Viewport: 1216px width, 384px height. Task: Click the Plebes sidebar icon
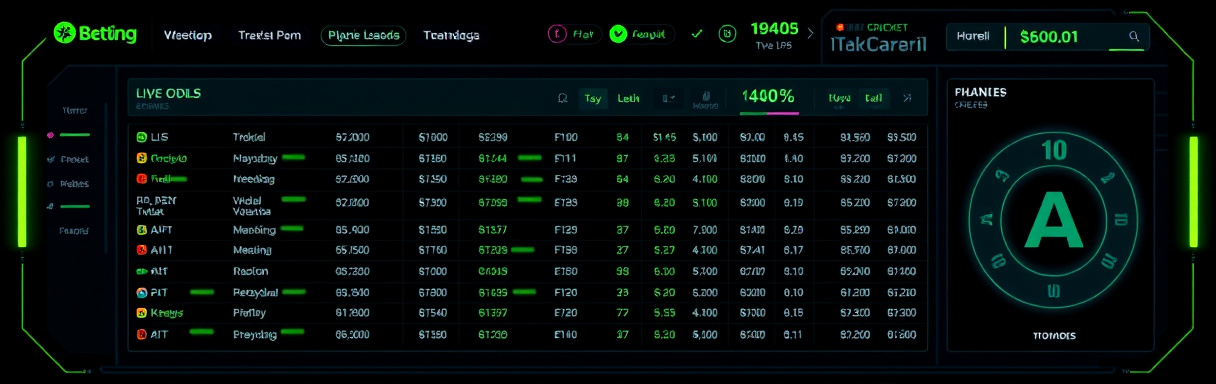50,184
